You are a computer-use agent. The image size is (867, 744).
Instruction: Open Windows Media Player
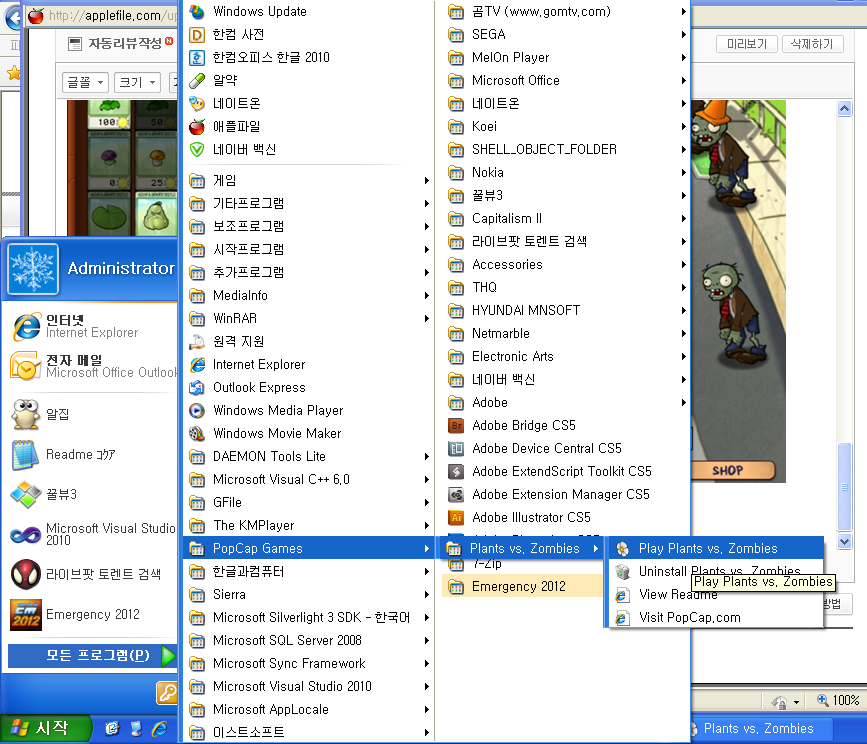pos(277,410)
